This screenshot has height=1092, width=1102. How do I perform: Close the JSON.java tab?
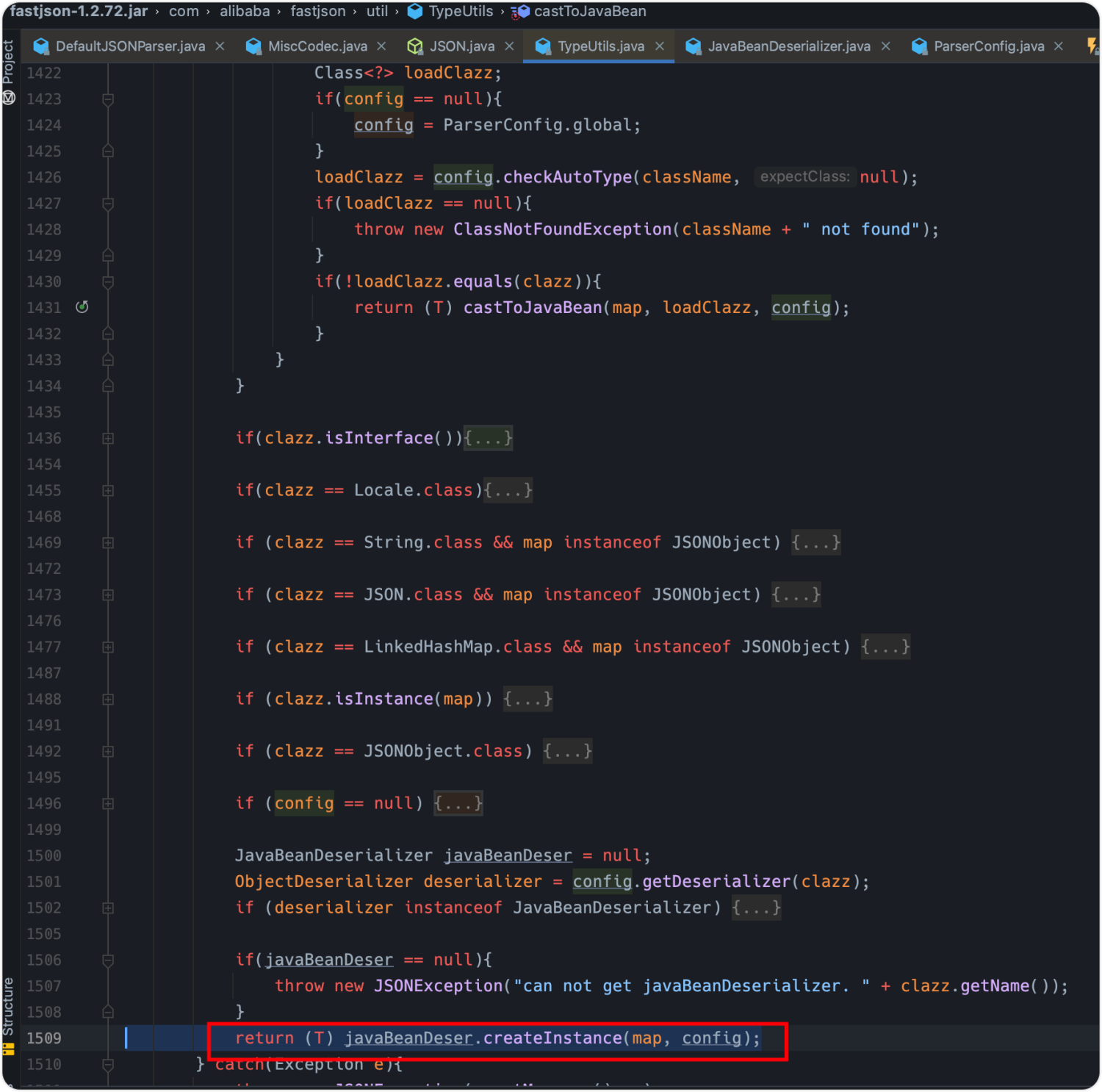click(x=509, y=46)
